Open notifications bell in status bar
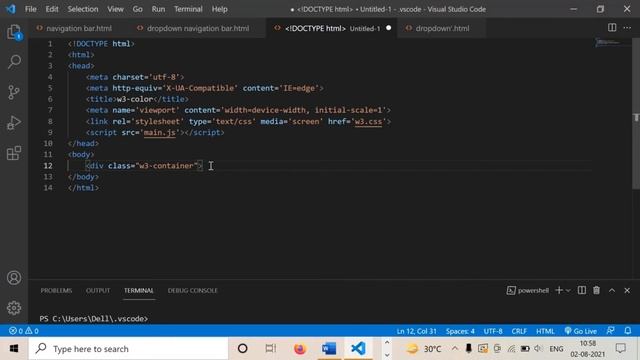Image resolution: width=640 pixels, height=360 pixels. click(x=628, y=331)
